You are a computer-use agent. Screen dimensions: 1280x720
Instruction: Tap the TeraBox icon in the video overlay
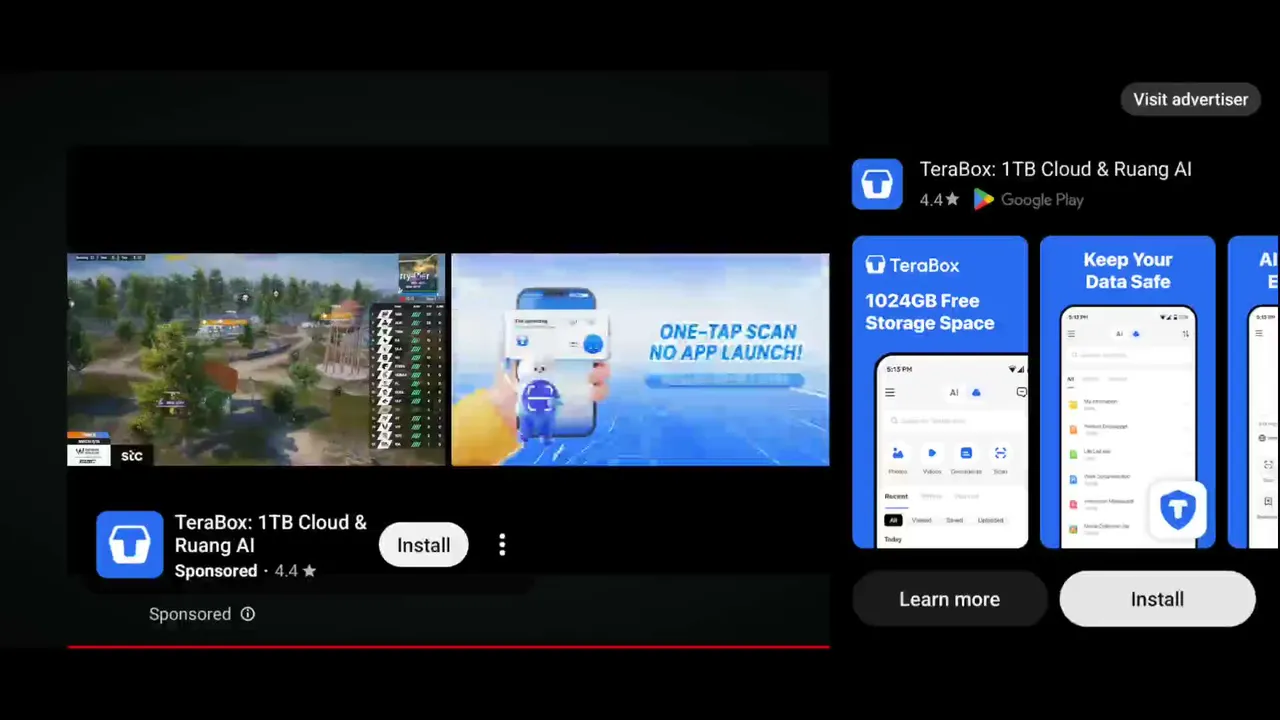(x=130, y=545)
